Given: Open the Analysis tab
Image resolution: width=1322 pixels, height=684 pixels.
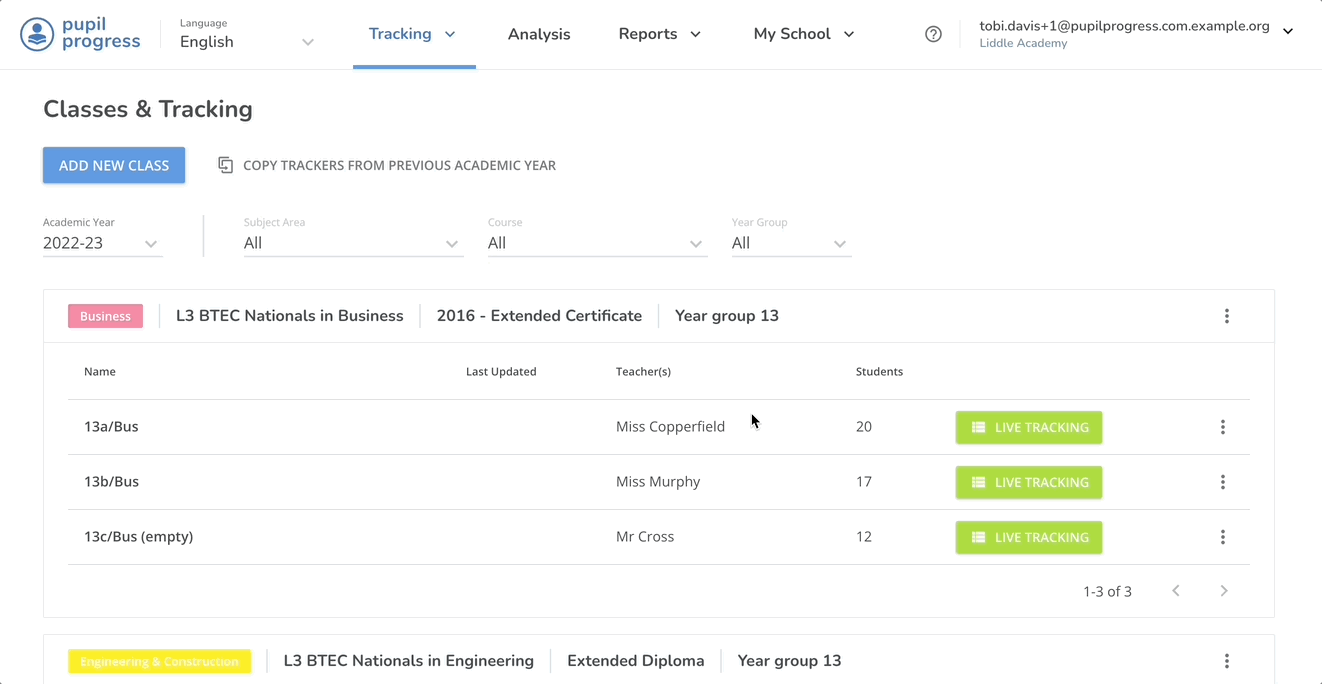Looking at the screenshot, I should [539, 34].
